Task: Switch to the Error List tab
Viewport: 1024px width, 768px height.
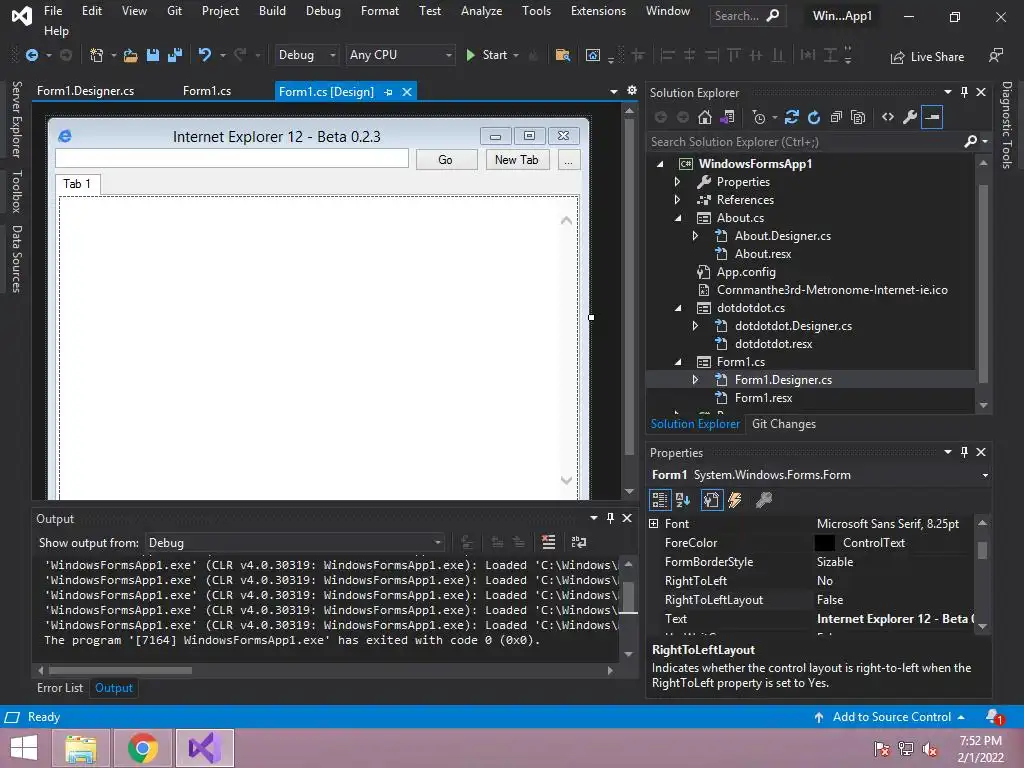Action: tap(60, 688)
